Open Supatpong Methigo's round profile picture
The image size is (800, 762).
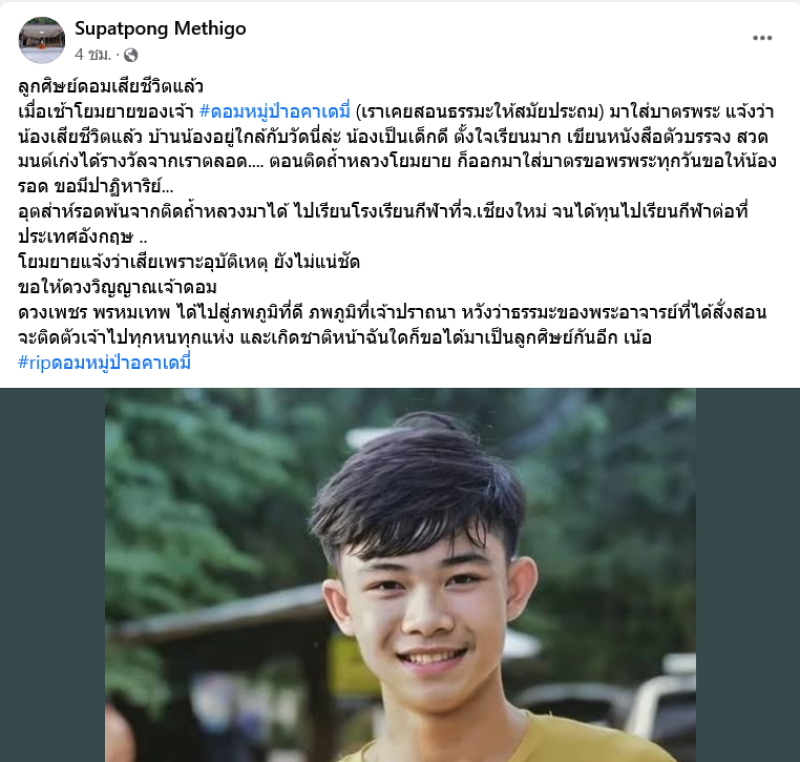click(x=42, y=40)
